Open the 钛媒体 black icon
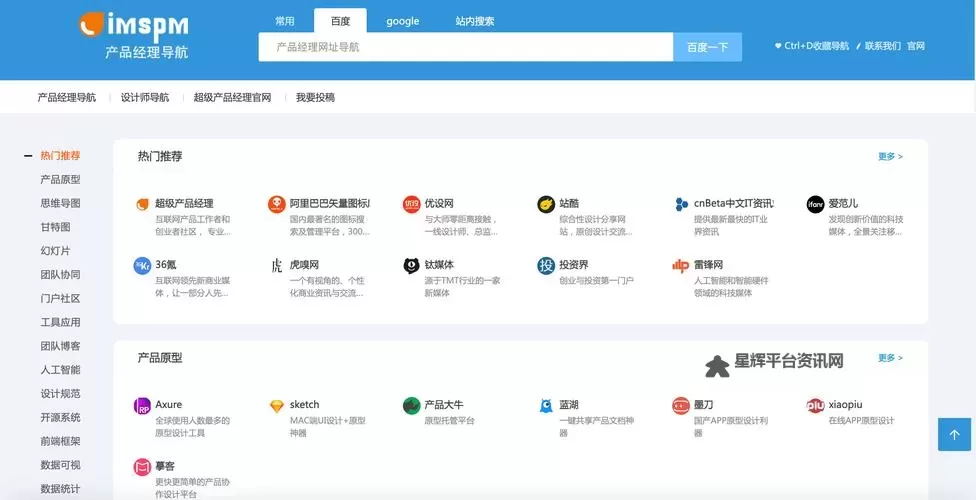 pos(411,266)
